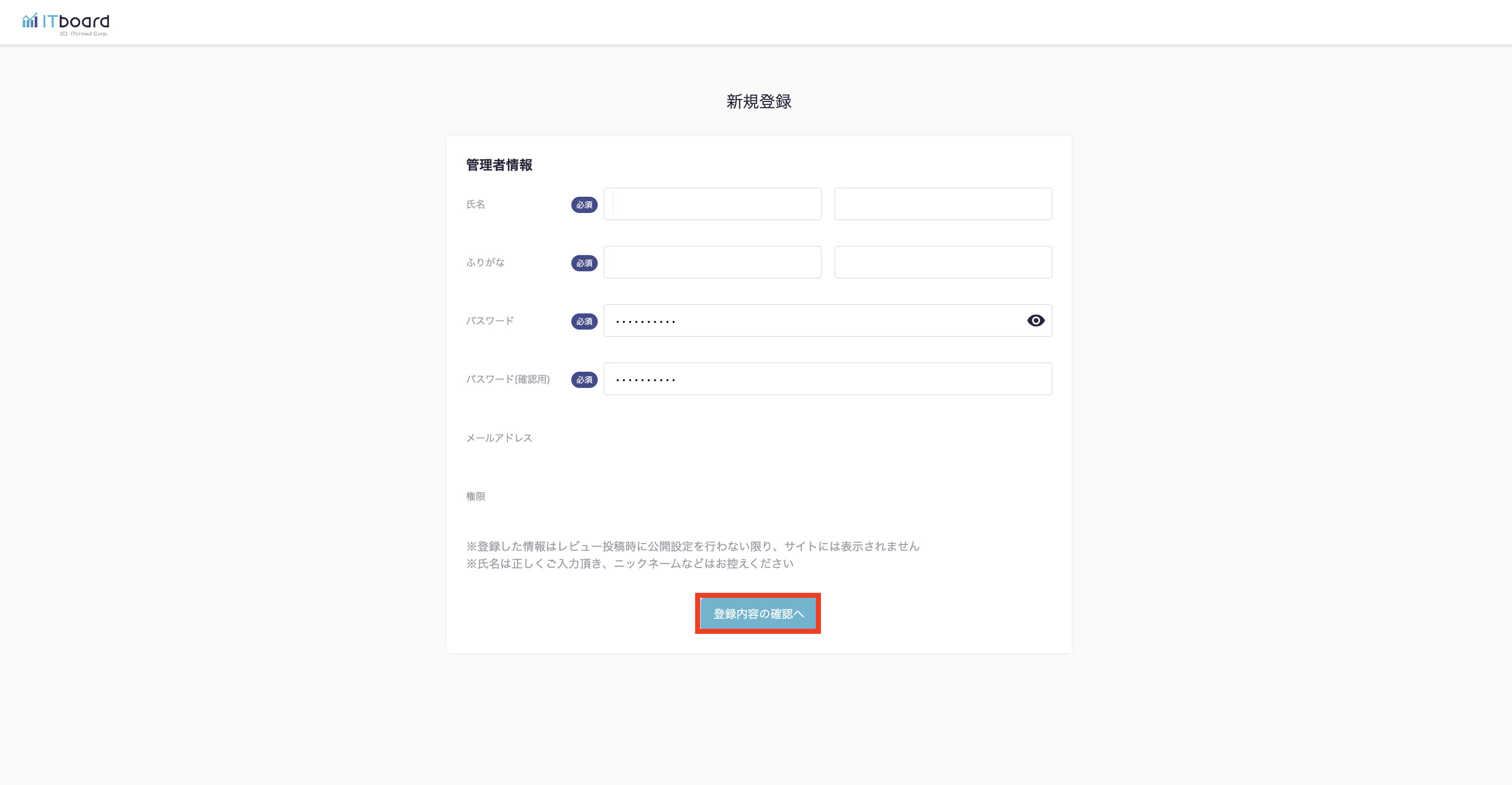Click the 新規登録 page heading
The width and height of the screenshot is (1512, 785).
(x=759, y=101)
